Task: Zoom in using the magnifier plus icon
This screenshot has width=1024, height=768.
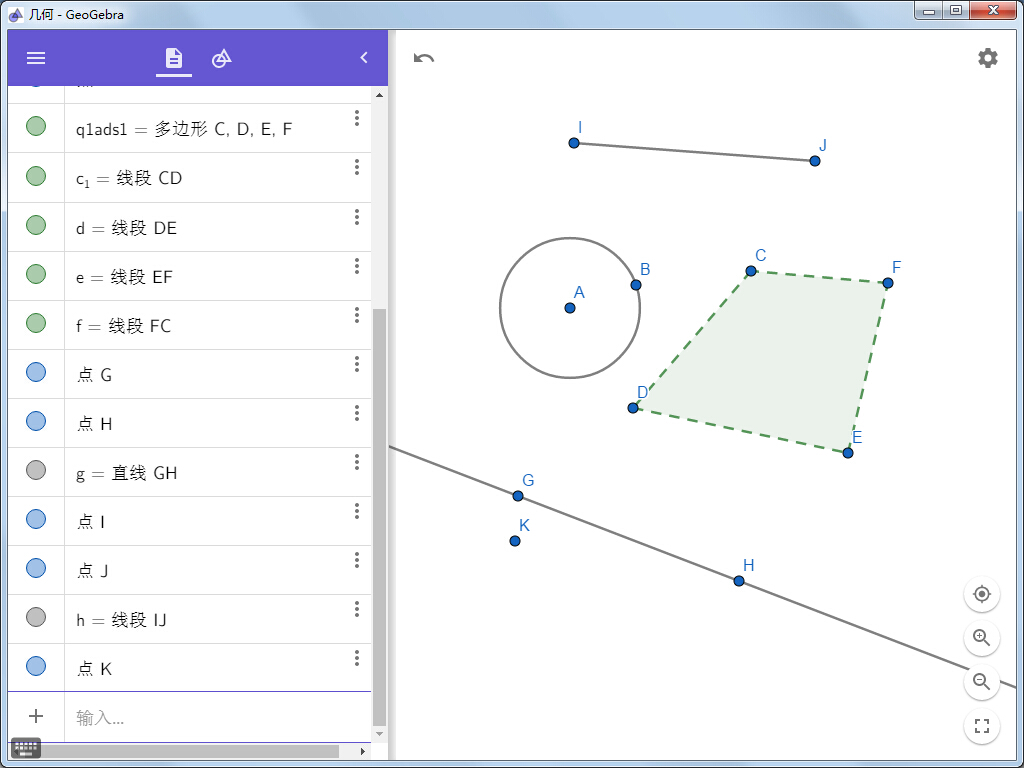Action: click(x=981, y=638)
